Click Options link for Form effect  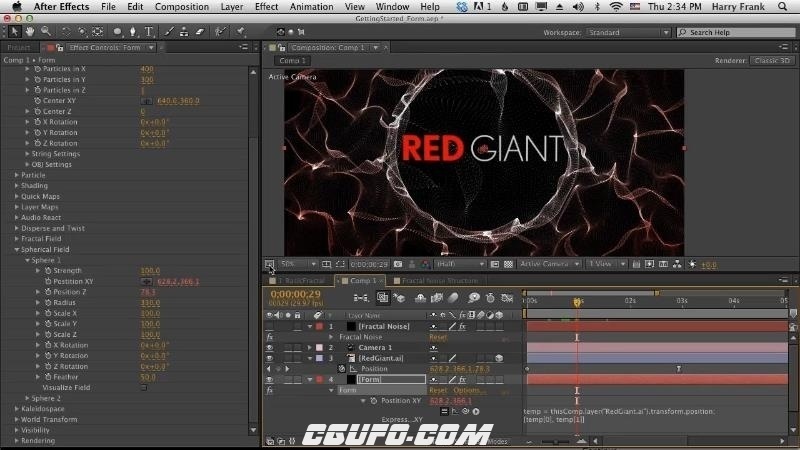pos(469,390)
